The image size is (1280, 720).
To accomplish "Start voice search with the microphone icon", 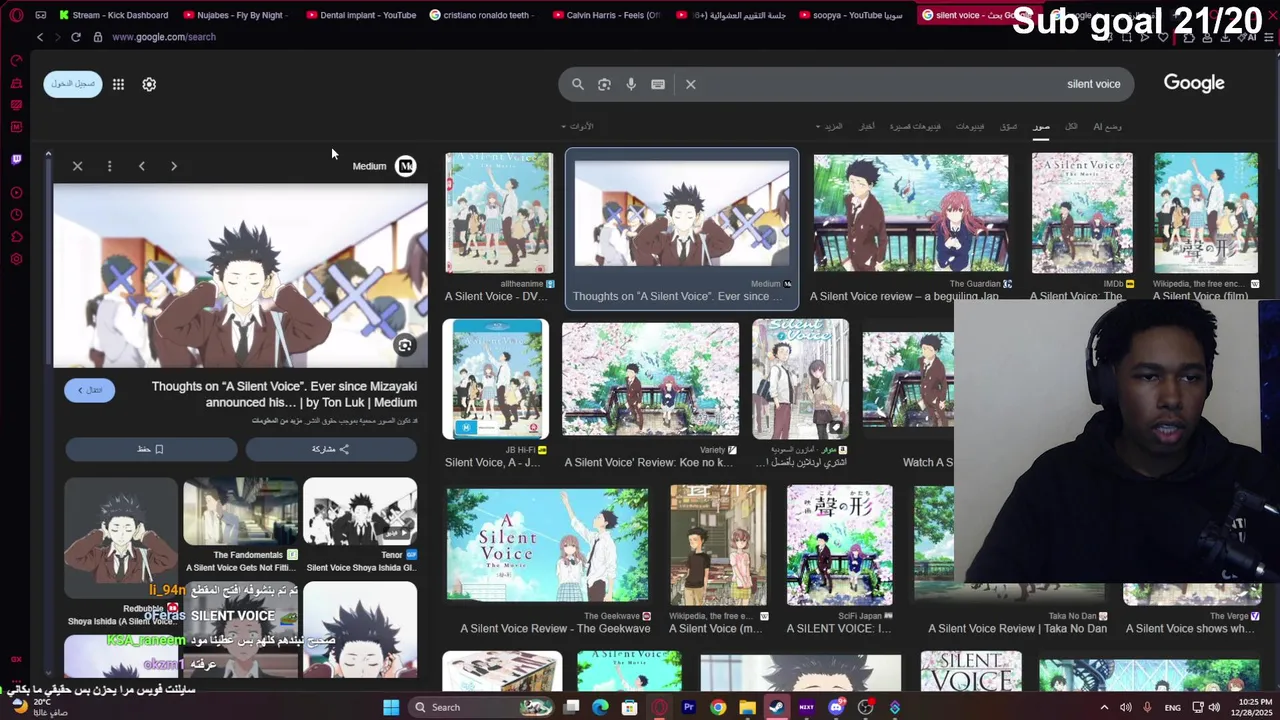I will click(631, 85).
